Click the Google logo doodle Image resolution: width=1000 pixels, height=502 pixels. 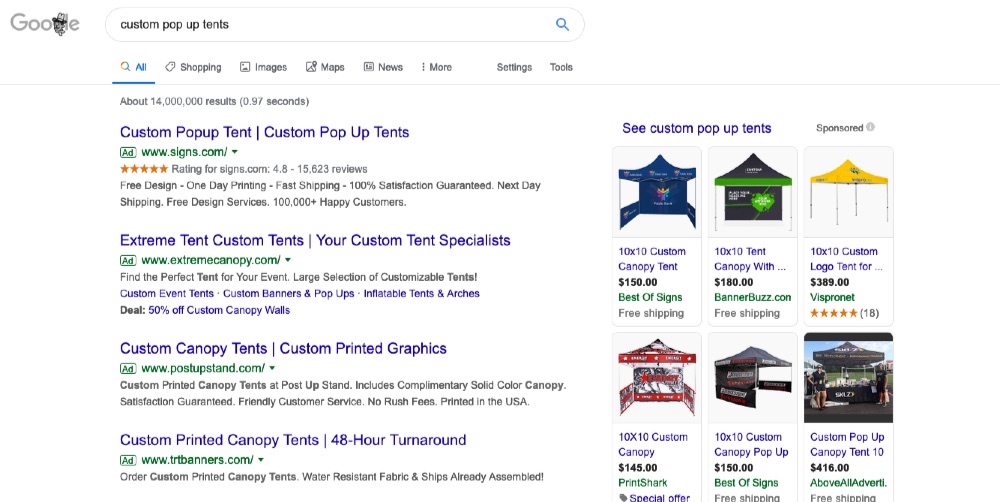pos(45,24)
